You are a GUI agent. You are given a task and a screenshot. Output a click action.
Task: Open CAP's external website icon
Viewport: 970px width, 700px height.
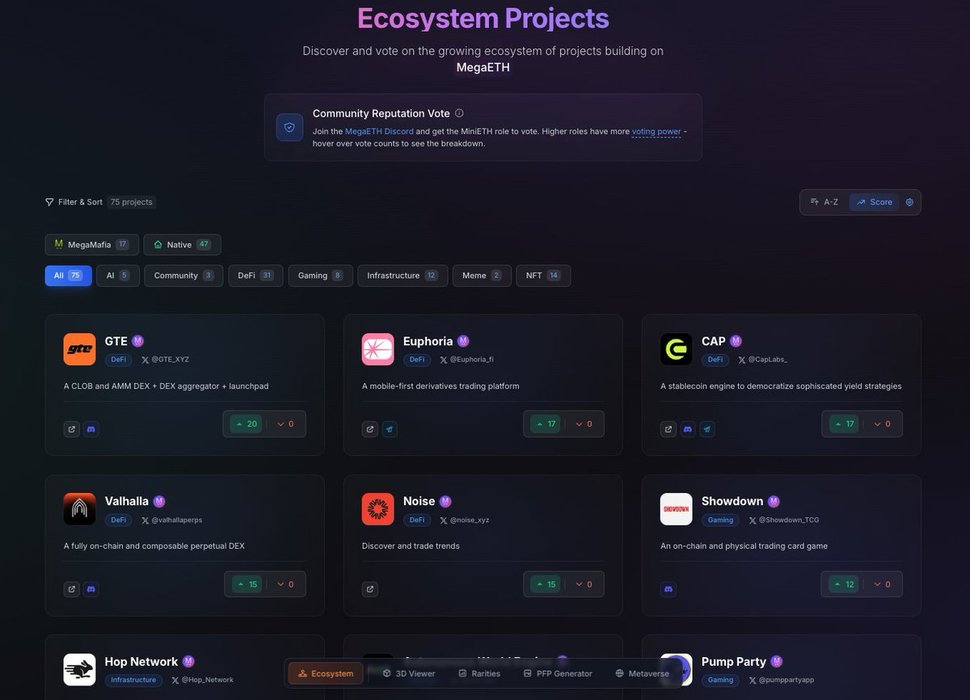669,429
